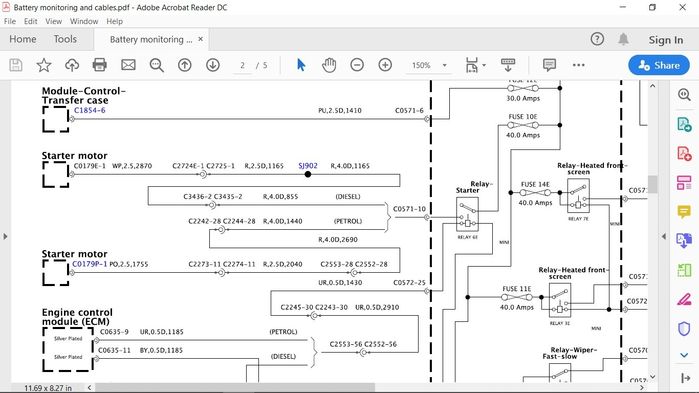699x393 pixels.
Task: Open Organize Pages tool in sidebar
Action: pos(684,183)
